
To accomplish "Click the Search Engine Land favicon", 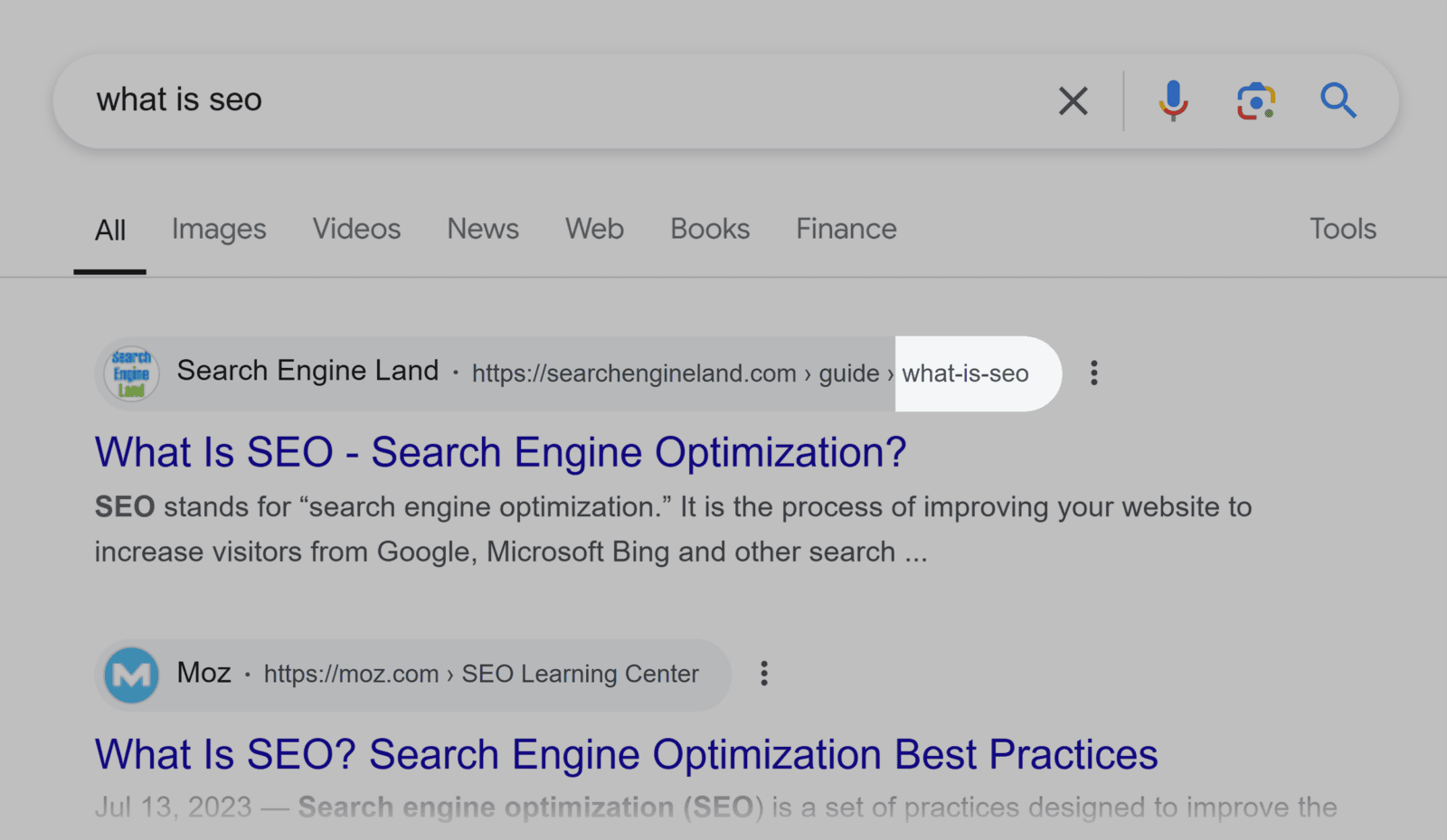I will (130, 373).
